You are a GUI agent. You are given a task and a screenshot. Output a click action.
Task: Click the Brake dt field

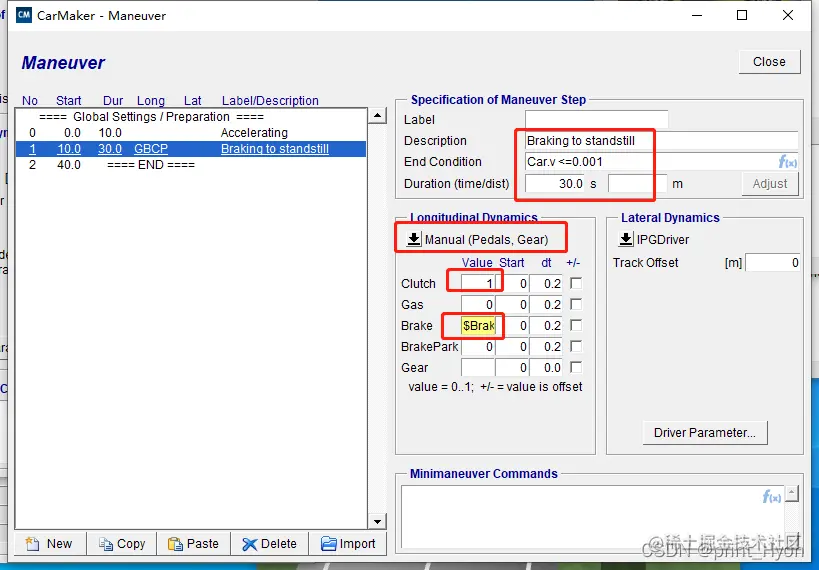pos(546,325)
